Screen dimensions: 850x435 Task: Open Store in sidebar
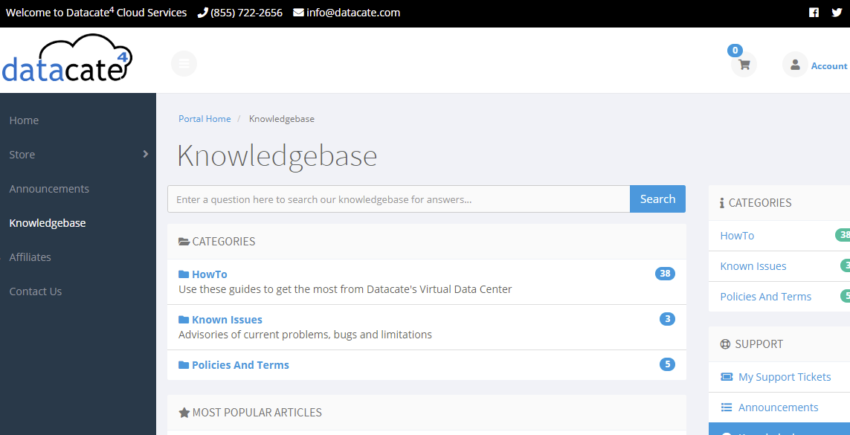[22, 155]
